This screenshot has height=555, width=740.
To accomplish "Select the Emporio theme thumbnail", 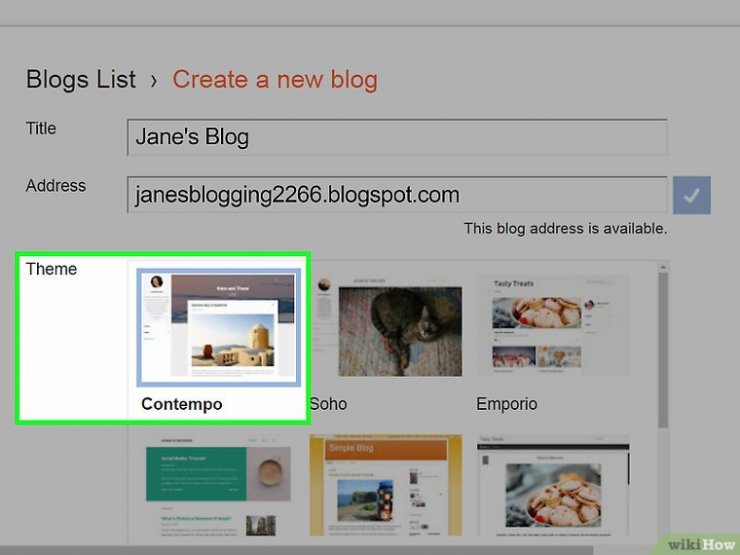I will [x=553, y=326].
